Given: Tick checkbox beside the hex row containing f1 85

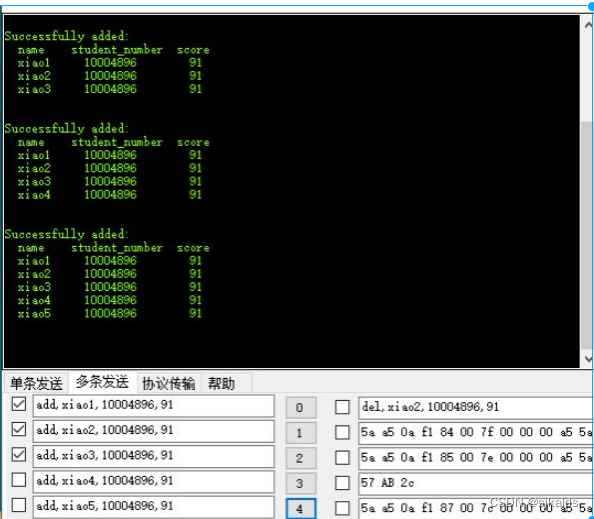Looking at the screenshot, I should 342,458.
